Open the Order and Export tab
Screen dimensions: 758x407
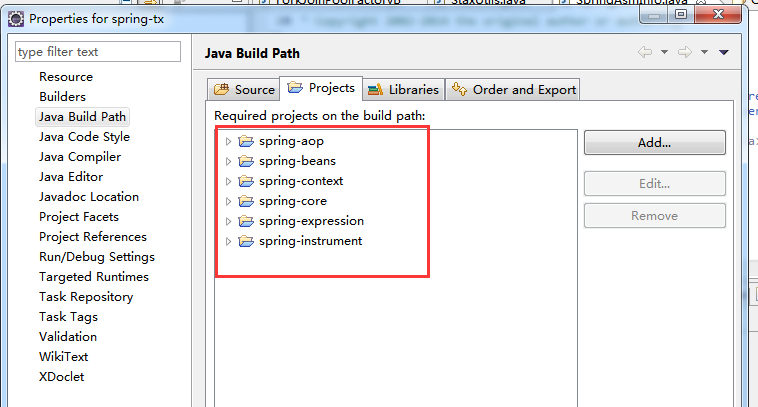pos(513,89)
